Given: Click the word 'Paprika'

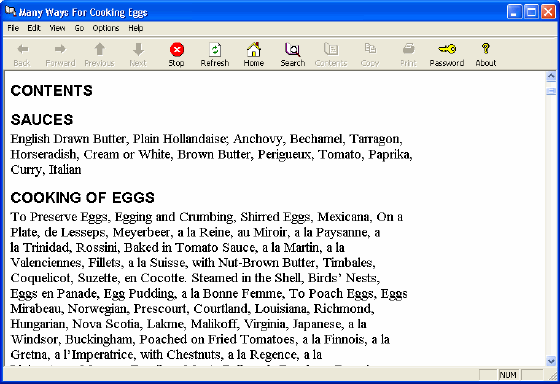Looking at the screenshot, I should [389, 154].
